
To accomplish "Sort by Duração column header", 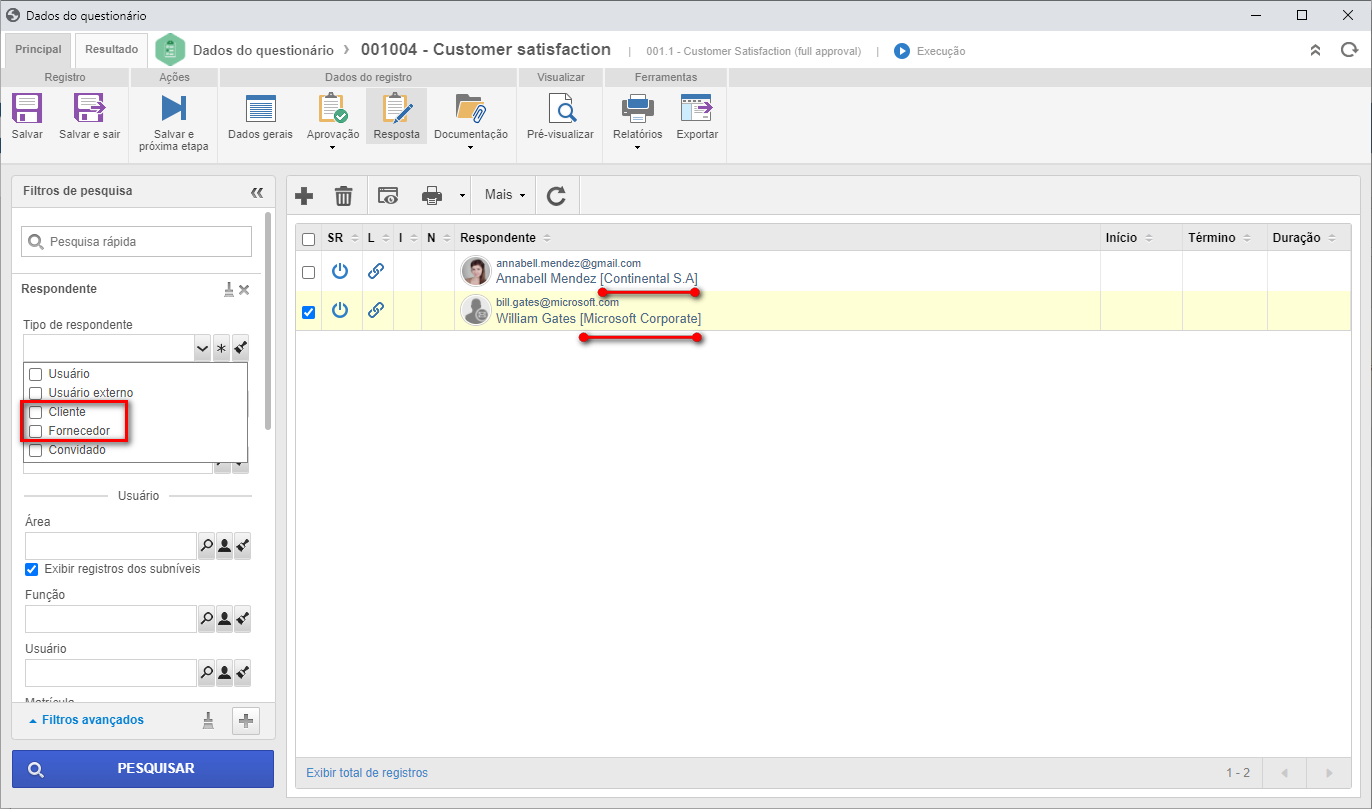I will point(1297,238).
